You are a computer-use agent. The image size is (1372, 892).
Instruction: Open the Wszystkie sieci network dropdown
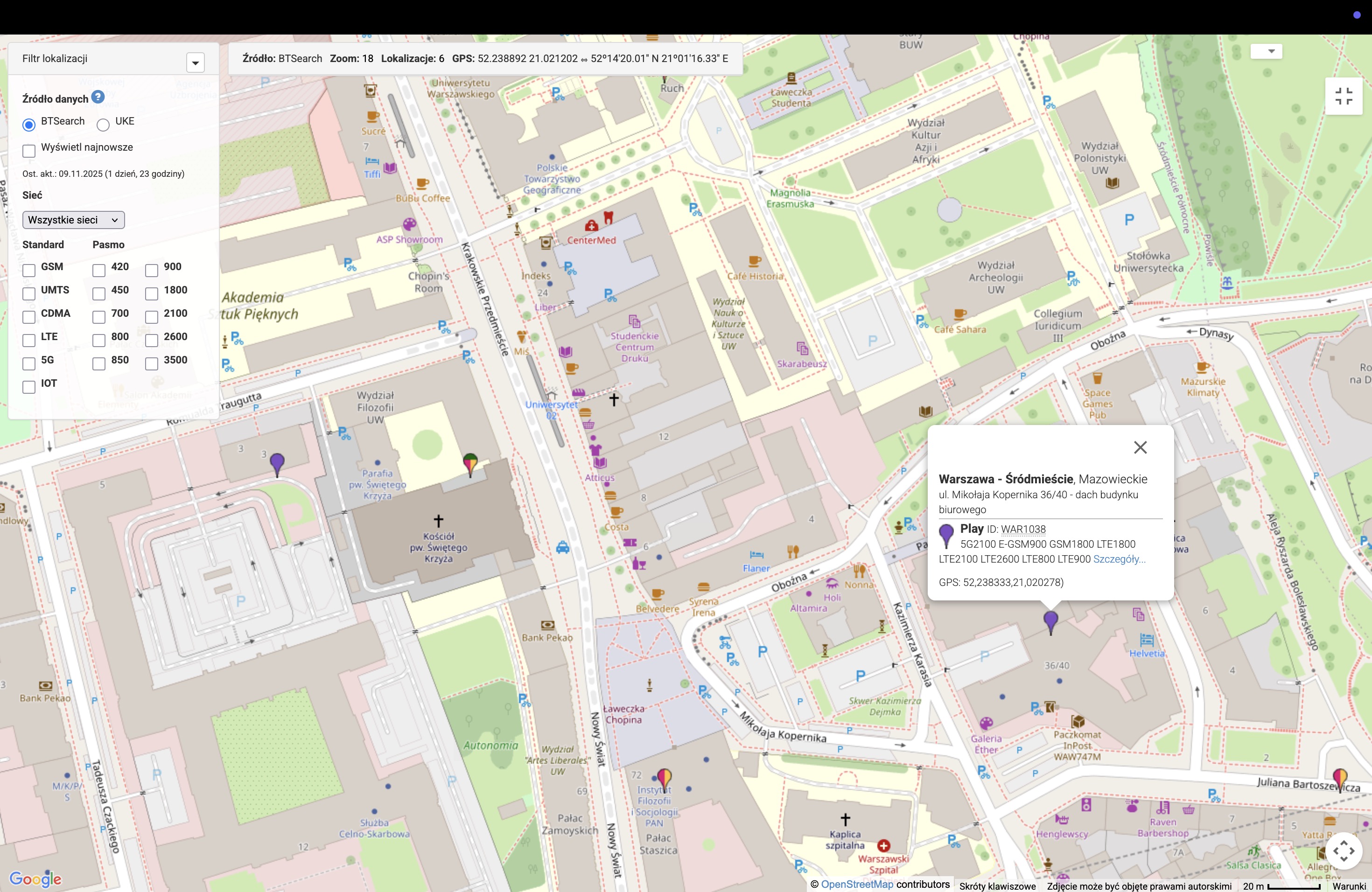click(73, 220)
